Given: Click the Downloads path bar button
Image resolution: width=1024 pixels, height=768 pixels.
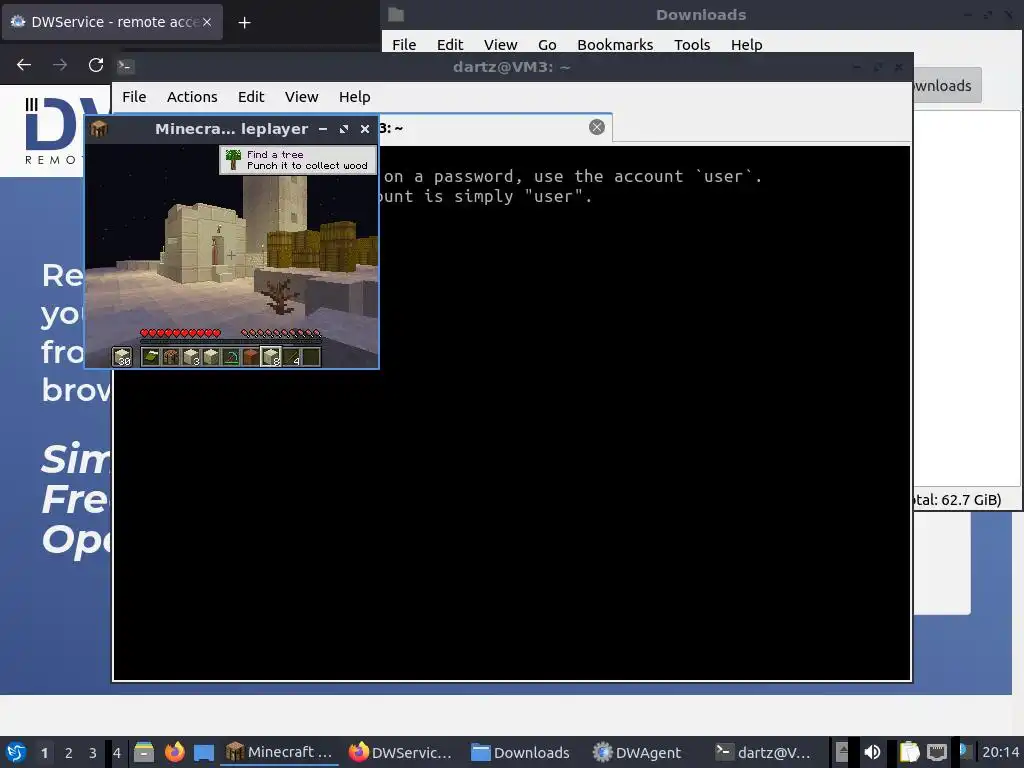Looking at the screenshot, I should coord(947,85).
